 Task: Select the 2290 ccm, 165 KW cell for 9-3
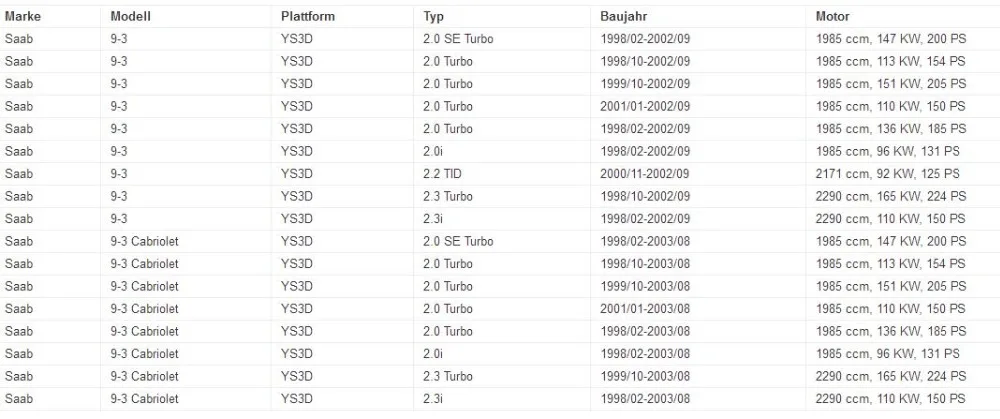click(891, 196)
